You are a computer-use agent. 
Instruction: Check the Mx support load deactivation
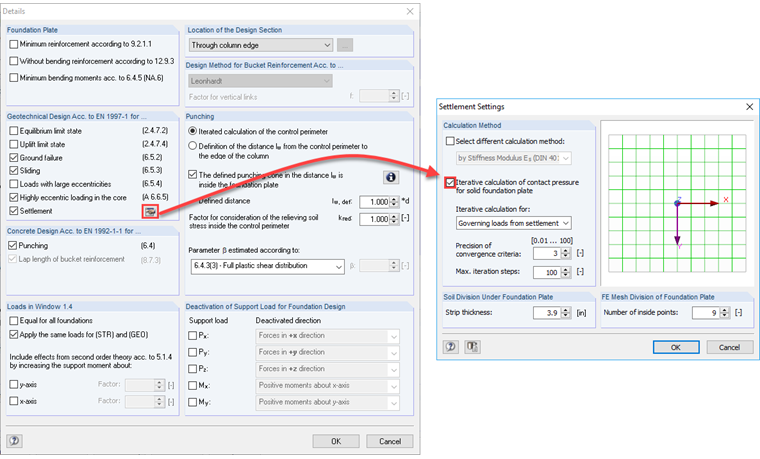[x=192, y=385]
